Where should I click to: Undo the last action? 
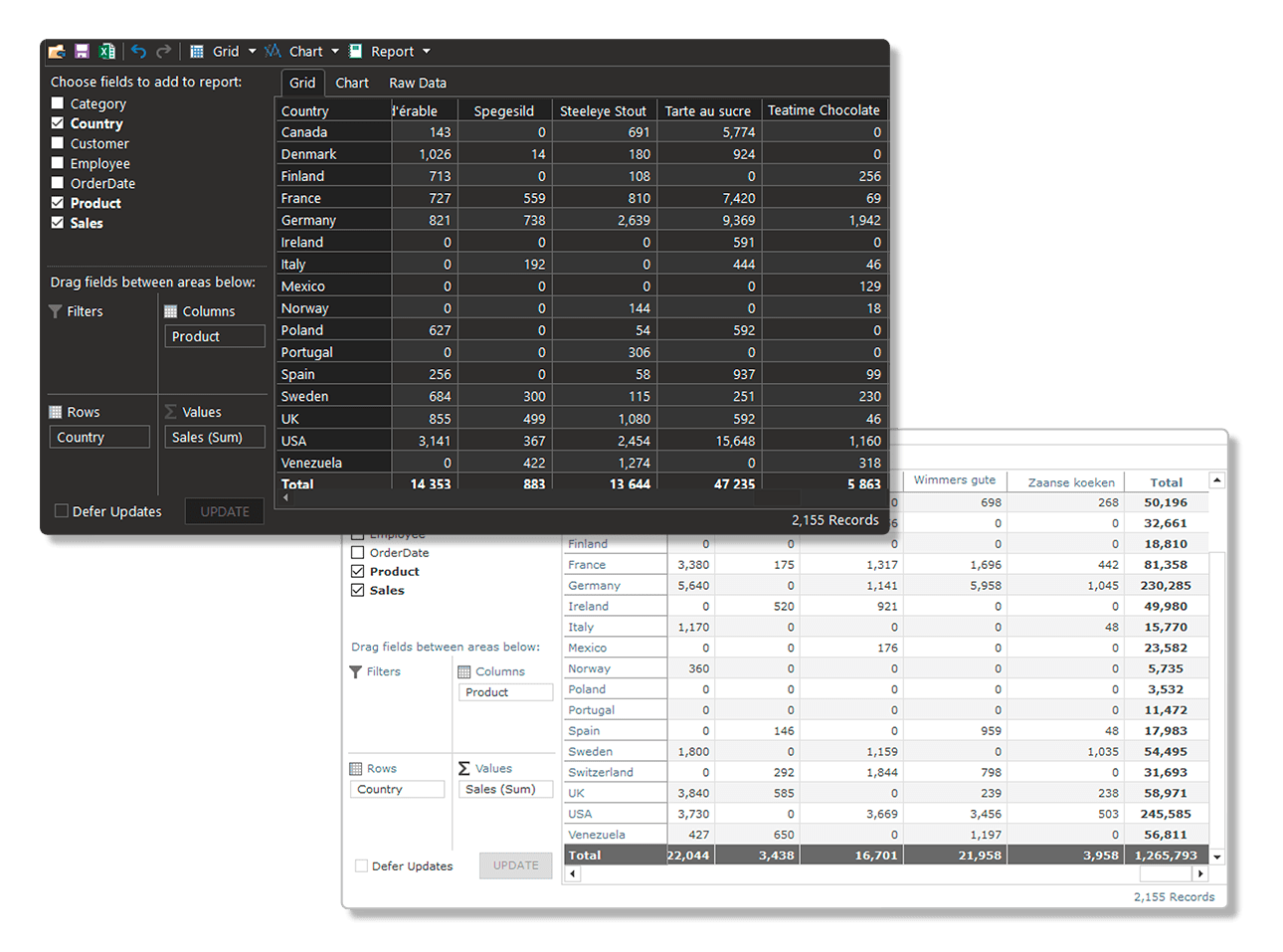click(137, 51)
